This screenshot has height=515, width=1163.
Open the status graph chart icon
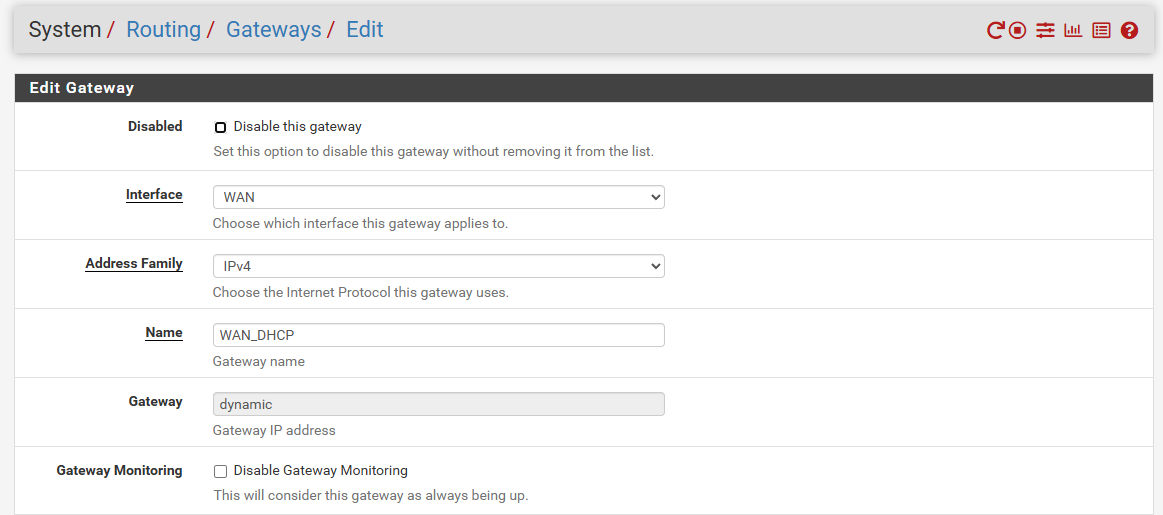(x=1073, y=30)
